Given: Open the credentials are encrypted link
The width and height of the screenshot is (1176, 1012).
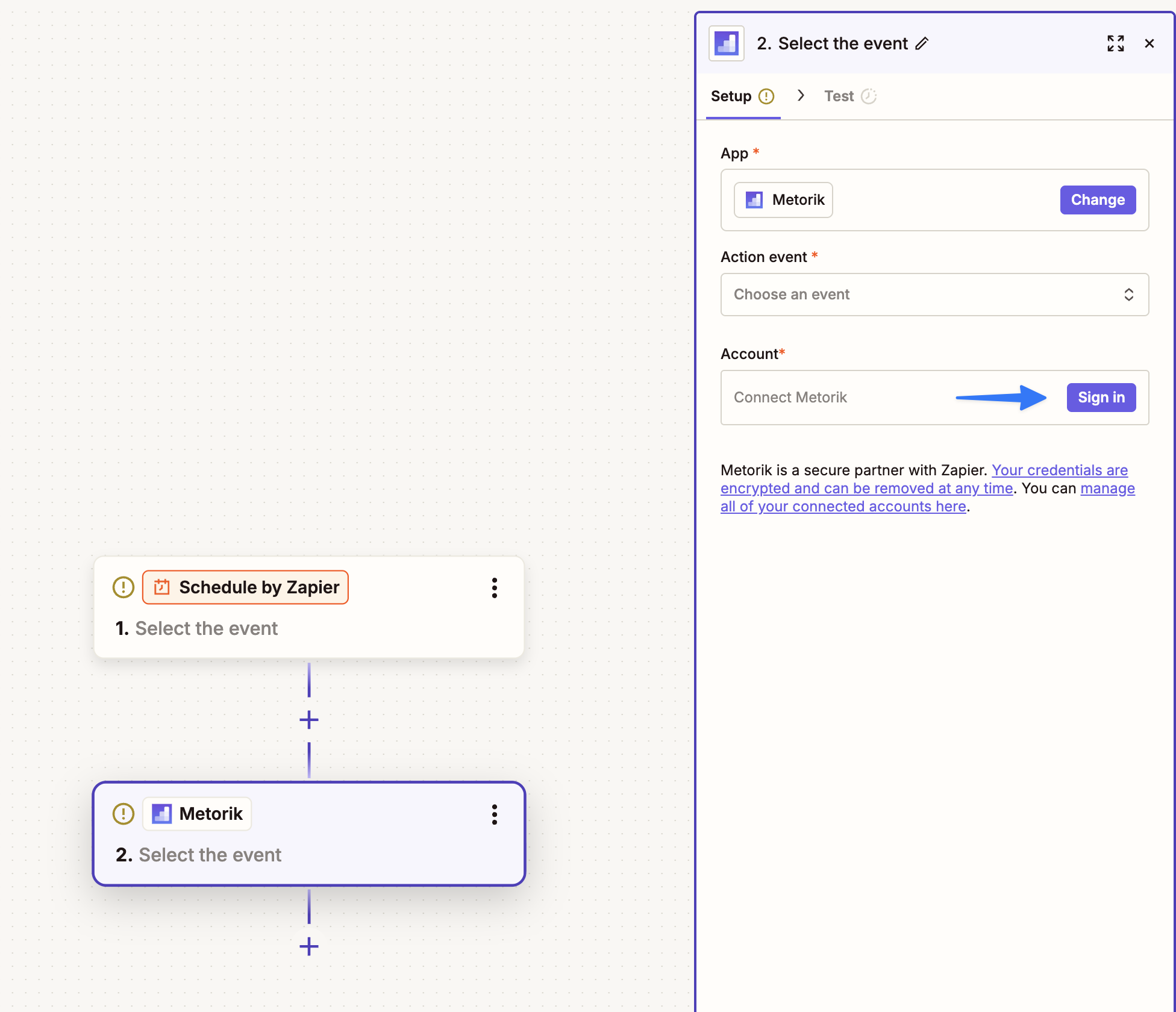Looking at the screenshot, I should pyautogui.click(x=924, y=479).
